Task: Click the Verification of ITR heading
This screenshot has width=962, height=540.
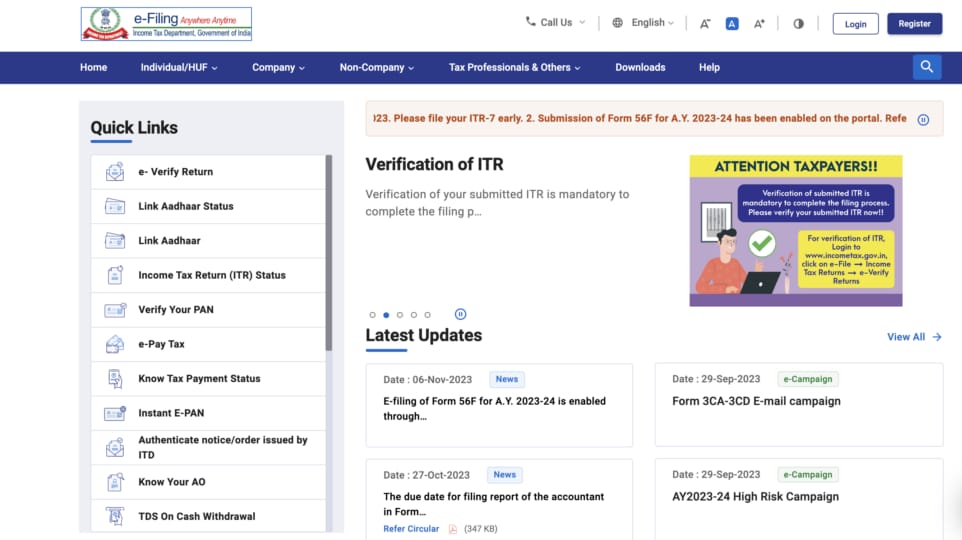Action: 434,164
